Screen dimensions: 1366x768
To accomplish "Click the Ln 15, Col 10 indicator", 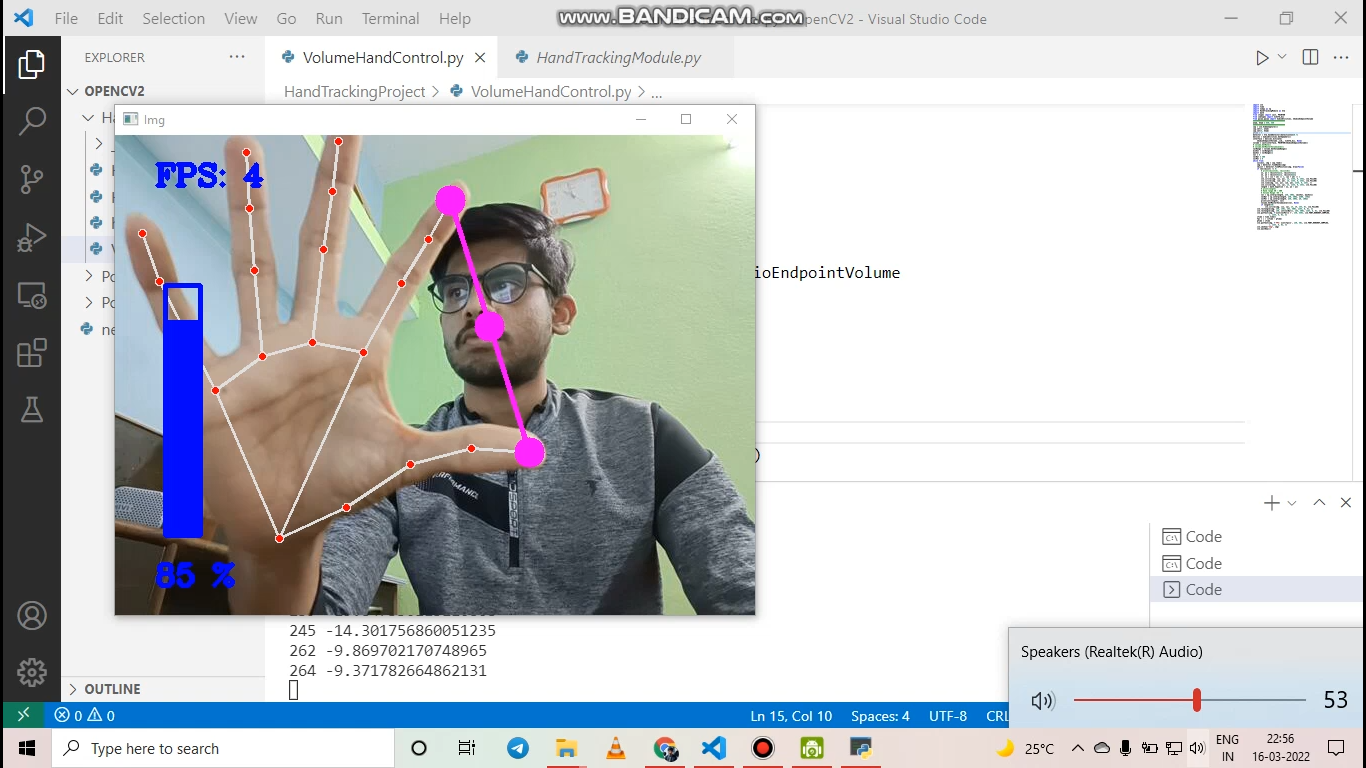I will pos(791,716).
